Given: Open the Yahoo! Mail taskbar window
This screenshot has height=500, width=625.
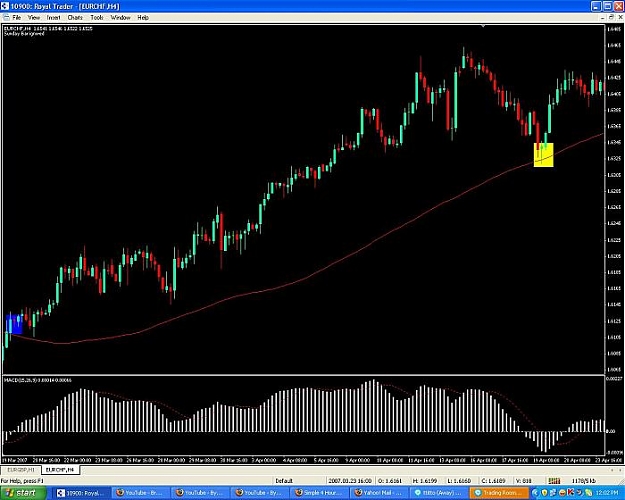Looking at the screenshot, I should pos(380,493).
